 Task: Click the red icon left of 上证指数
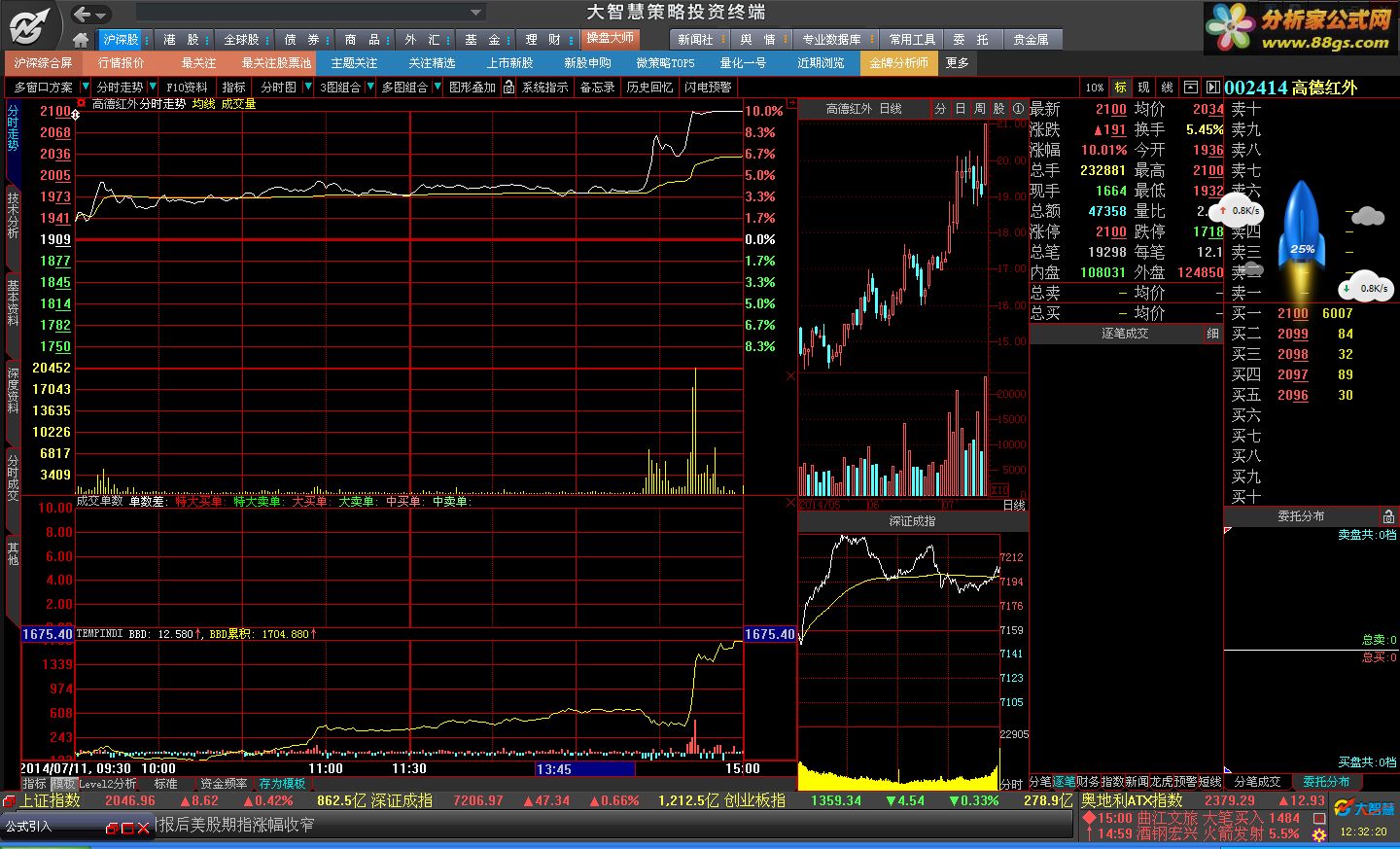(x=9, y=800)
